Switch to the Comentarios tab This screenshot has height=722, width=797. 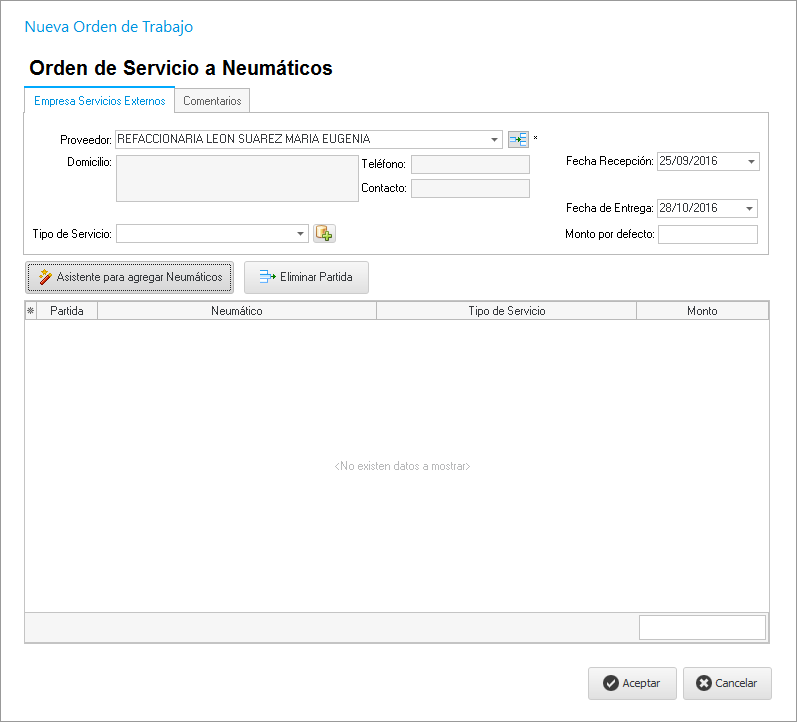coord(212,101)
